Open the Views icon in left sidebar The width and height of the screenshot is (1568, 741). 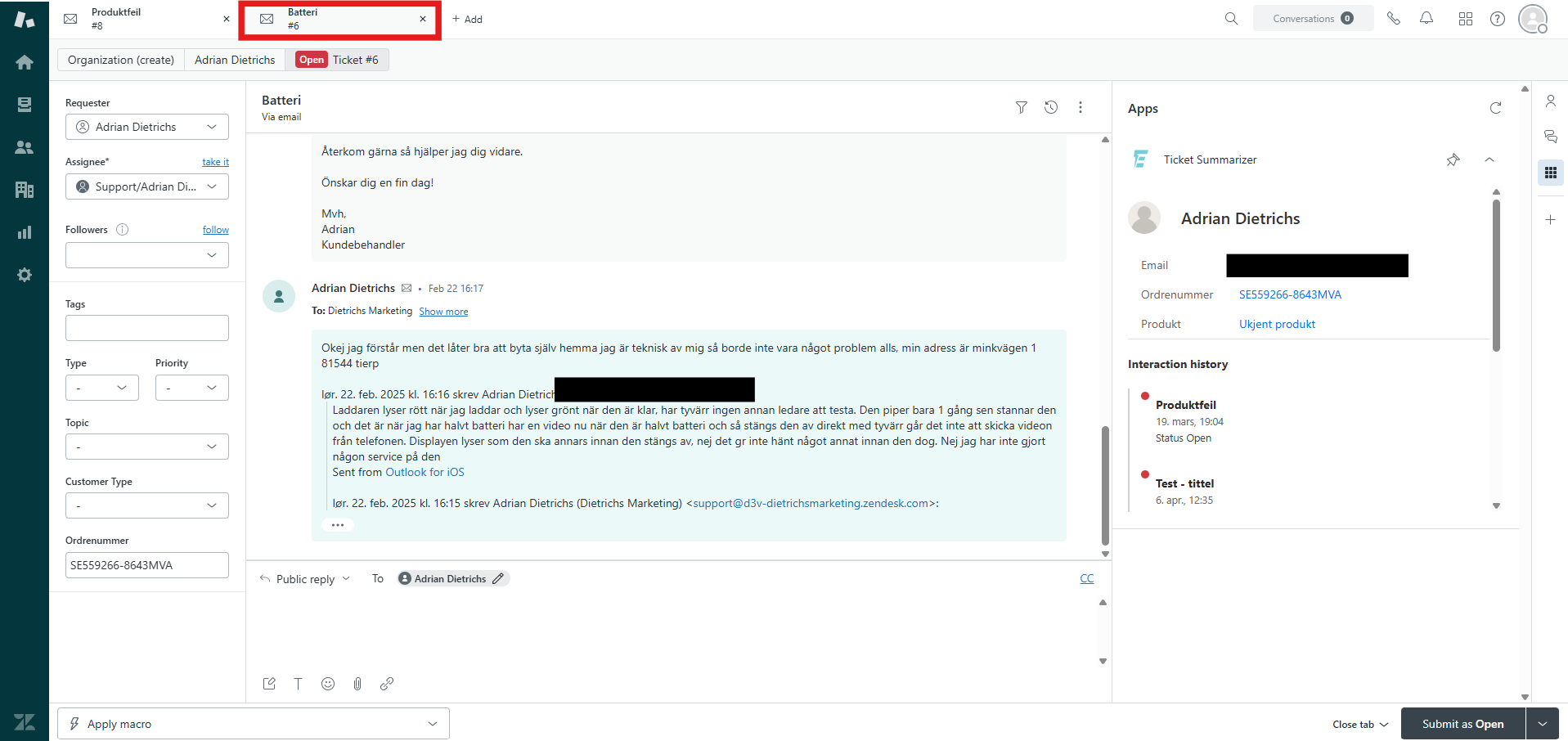[x=25, y=105]
